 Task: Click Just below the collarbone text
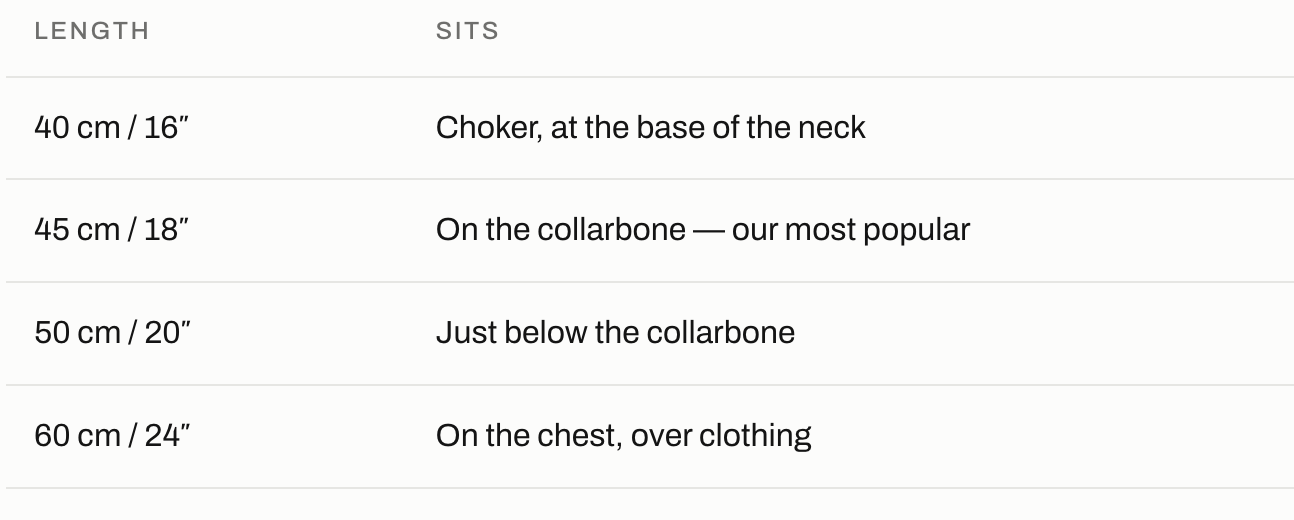[615, 332]
